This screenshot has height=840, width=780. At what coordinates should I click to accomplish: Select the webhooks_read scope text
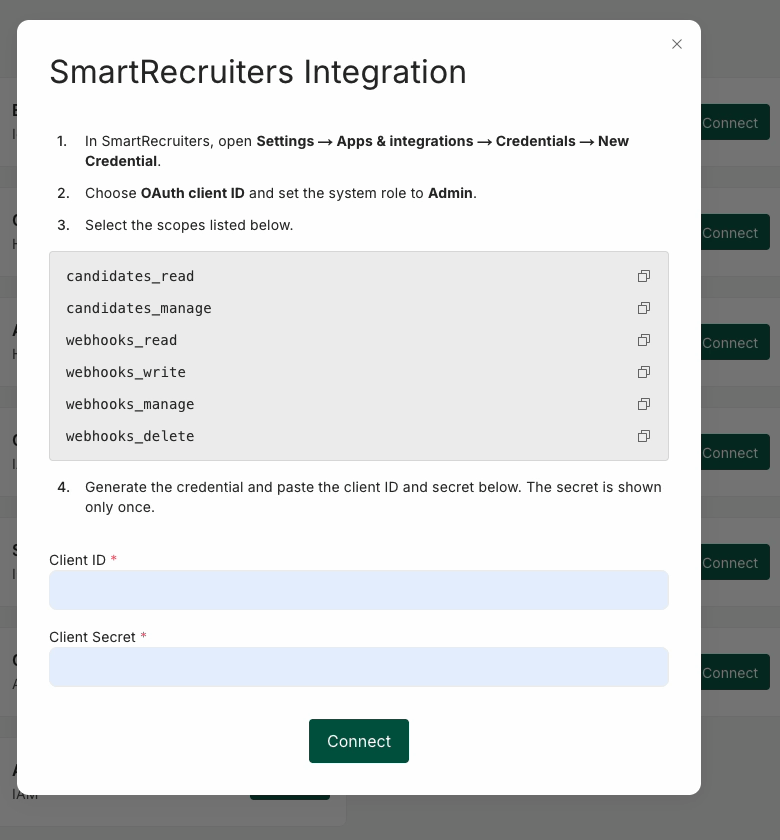coord(122,340)
